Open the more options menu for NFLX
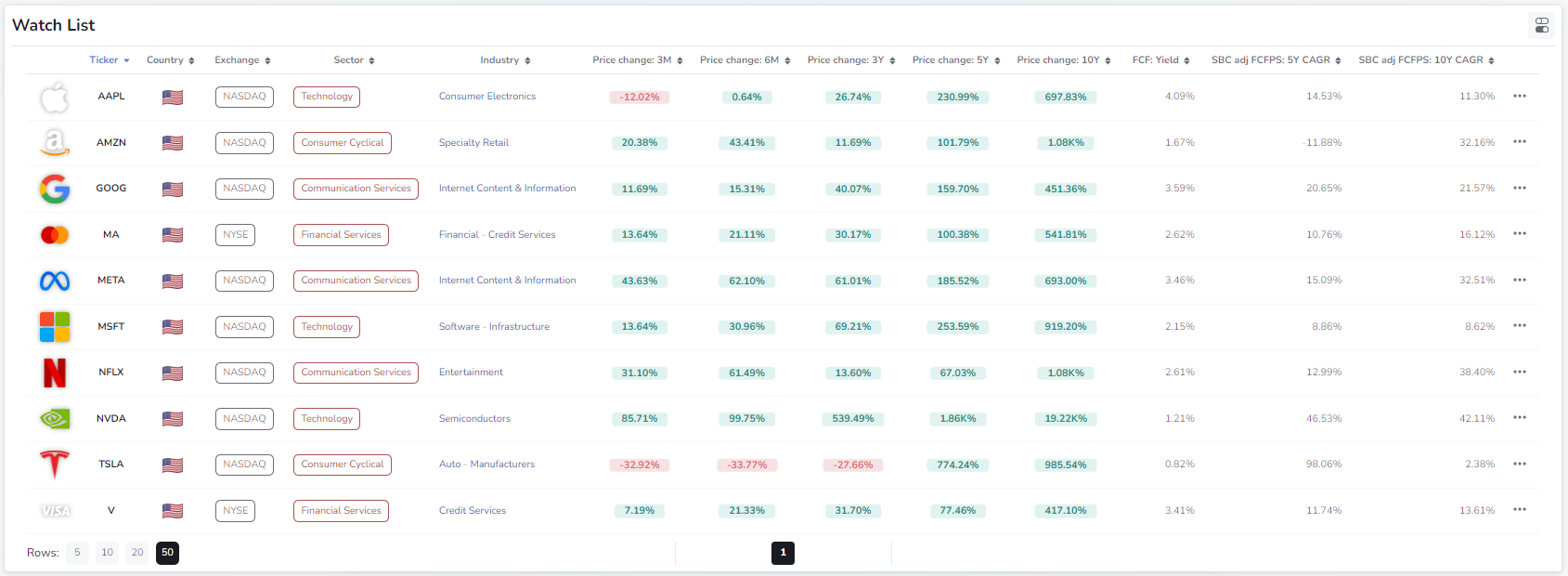This screenshot has height=576, width=1568. pos(1520,372)
